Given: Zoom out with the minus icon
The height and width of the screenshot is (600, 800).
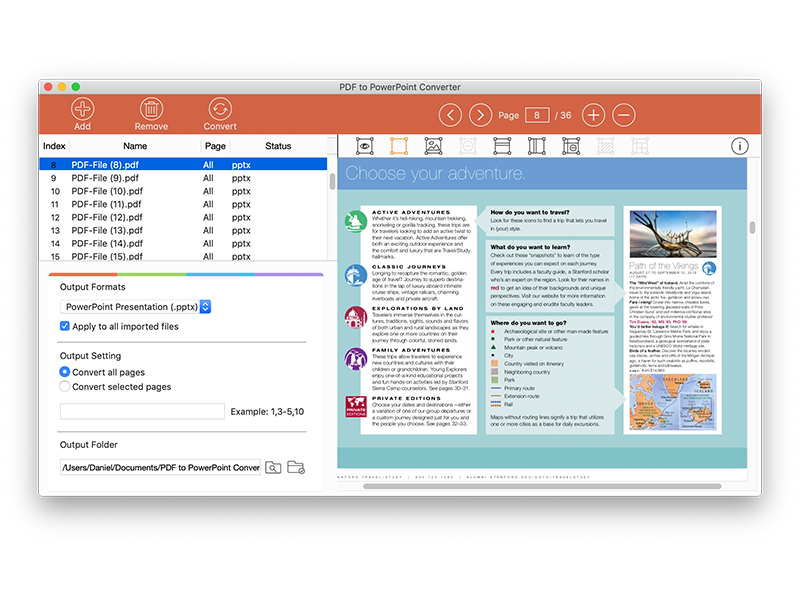Looking at the screenshot, I should [x=623, y=115].
